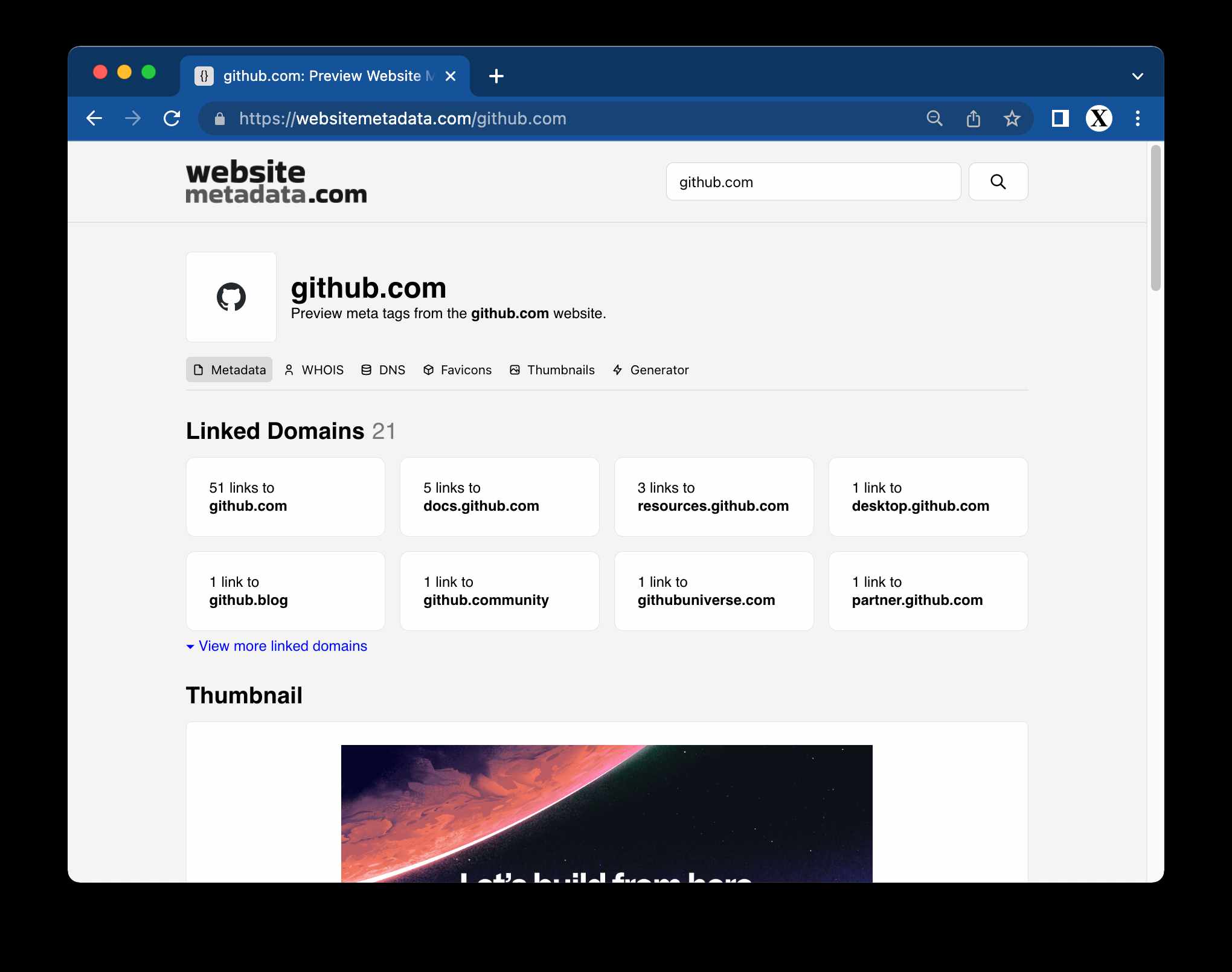This screenshot has width=1232, height=972.
Task: Click the magnifying glass search button
Action: tap(998, 182)
